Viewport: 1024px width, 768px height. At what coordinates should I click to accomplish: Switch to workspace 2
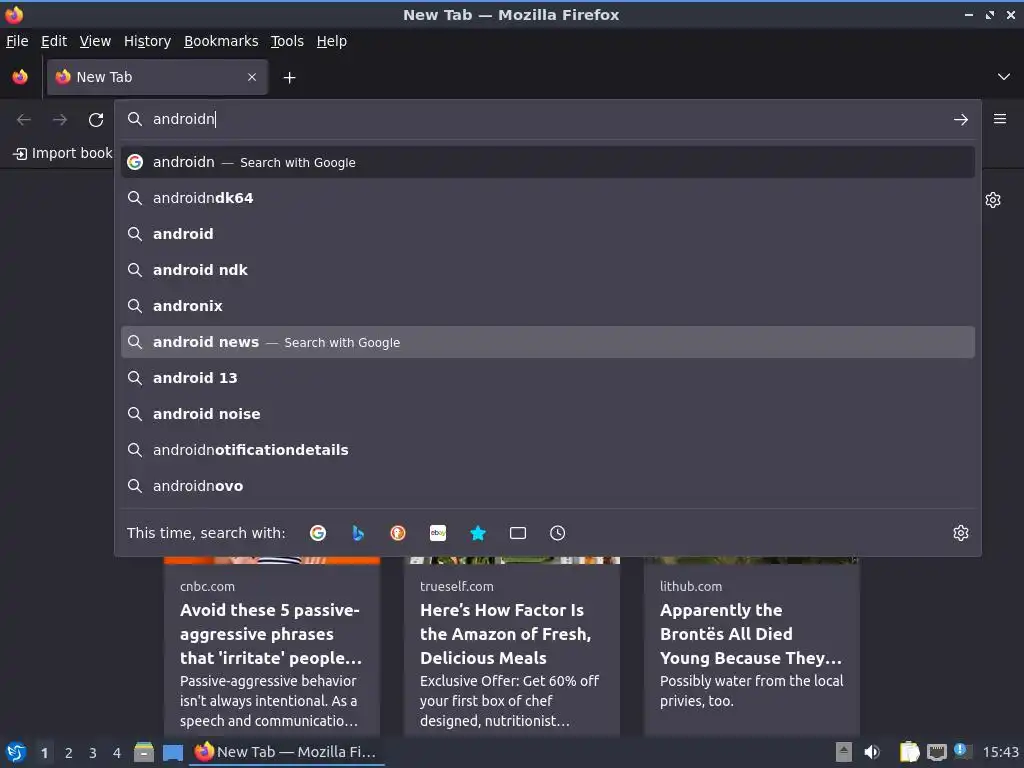[x=69, y=753]
